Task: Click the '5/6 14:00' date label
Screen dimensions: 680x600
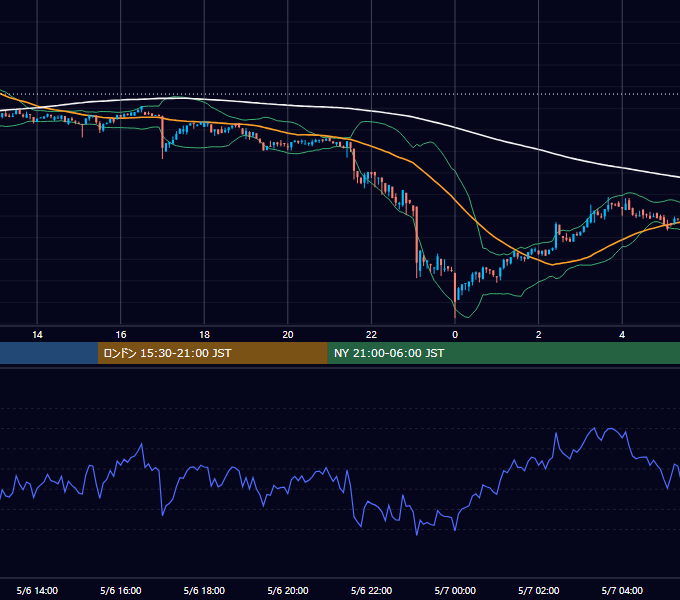Action: (37, 590)
